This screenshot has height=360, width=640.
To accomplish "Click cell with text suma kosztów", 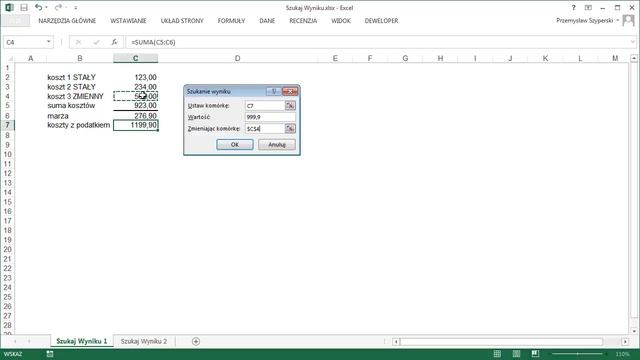I will point(71,105).
